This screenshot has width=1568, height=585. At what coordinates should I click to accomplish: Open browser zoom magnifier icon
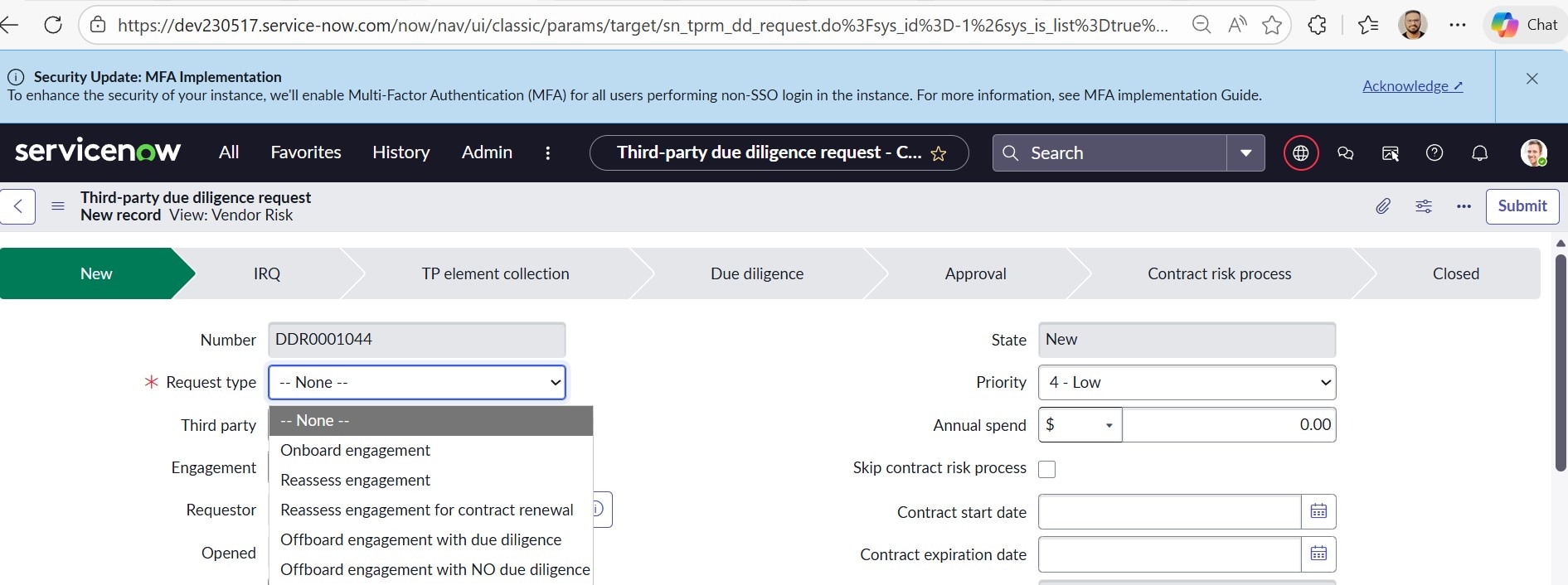[1201, 25]
